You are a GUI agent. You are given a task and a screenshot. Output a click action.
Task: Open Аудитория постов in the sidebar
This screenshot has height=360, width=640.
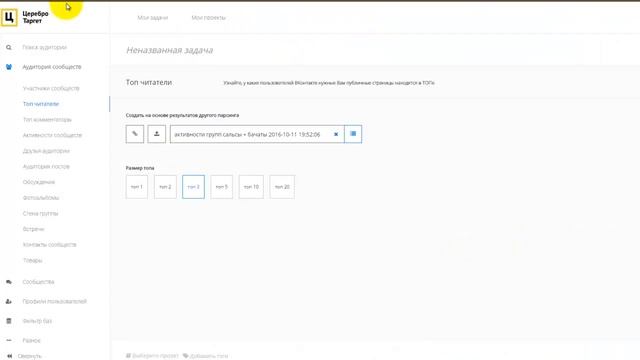pyautogui.click(x=46, y=167)
